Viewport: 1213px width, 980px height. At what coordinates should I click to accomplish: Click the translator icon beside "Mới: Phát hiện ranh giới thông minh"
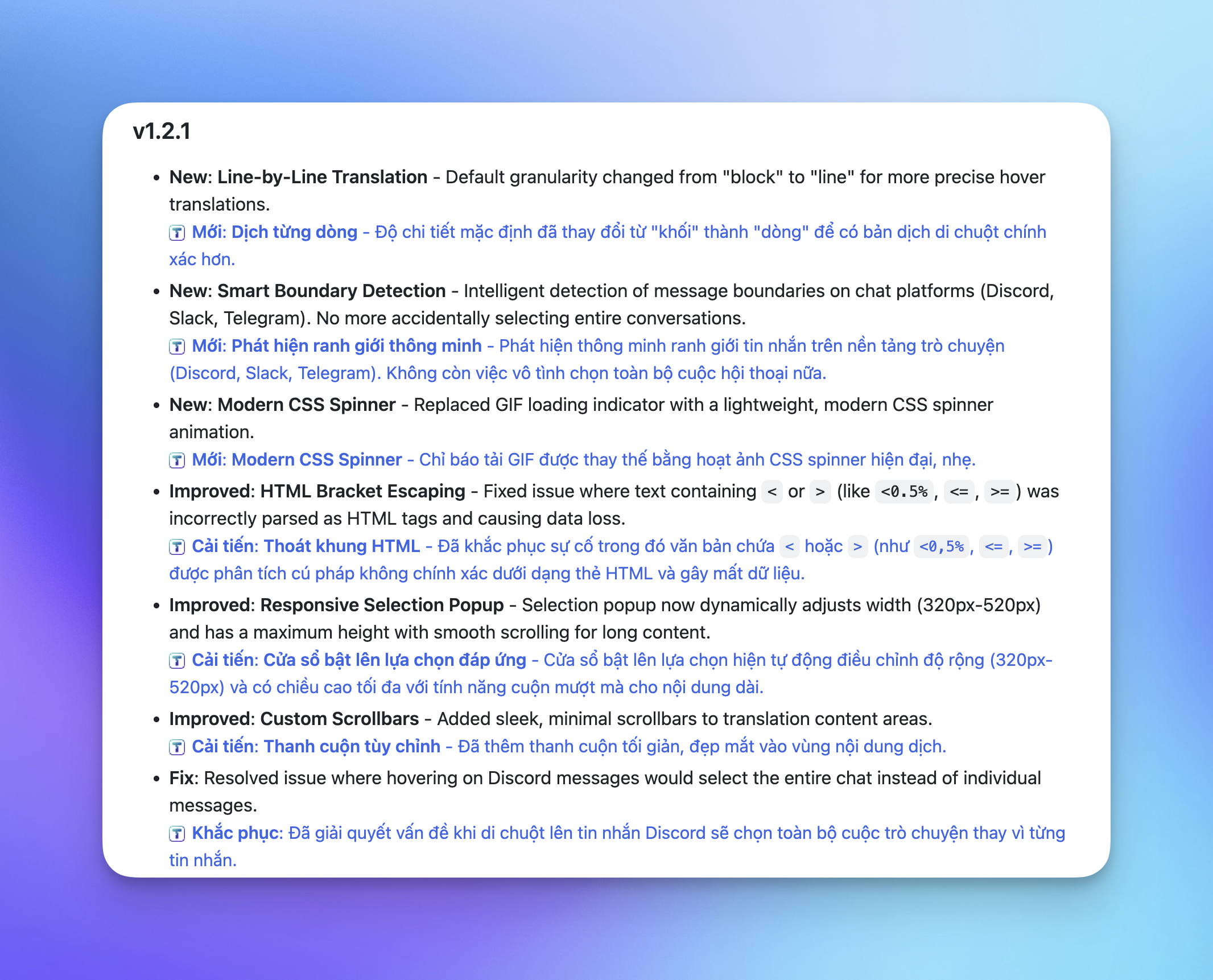(x=178, y=346)
